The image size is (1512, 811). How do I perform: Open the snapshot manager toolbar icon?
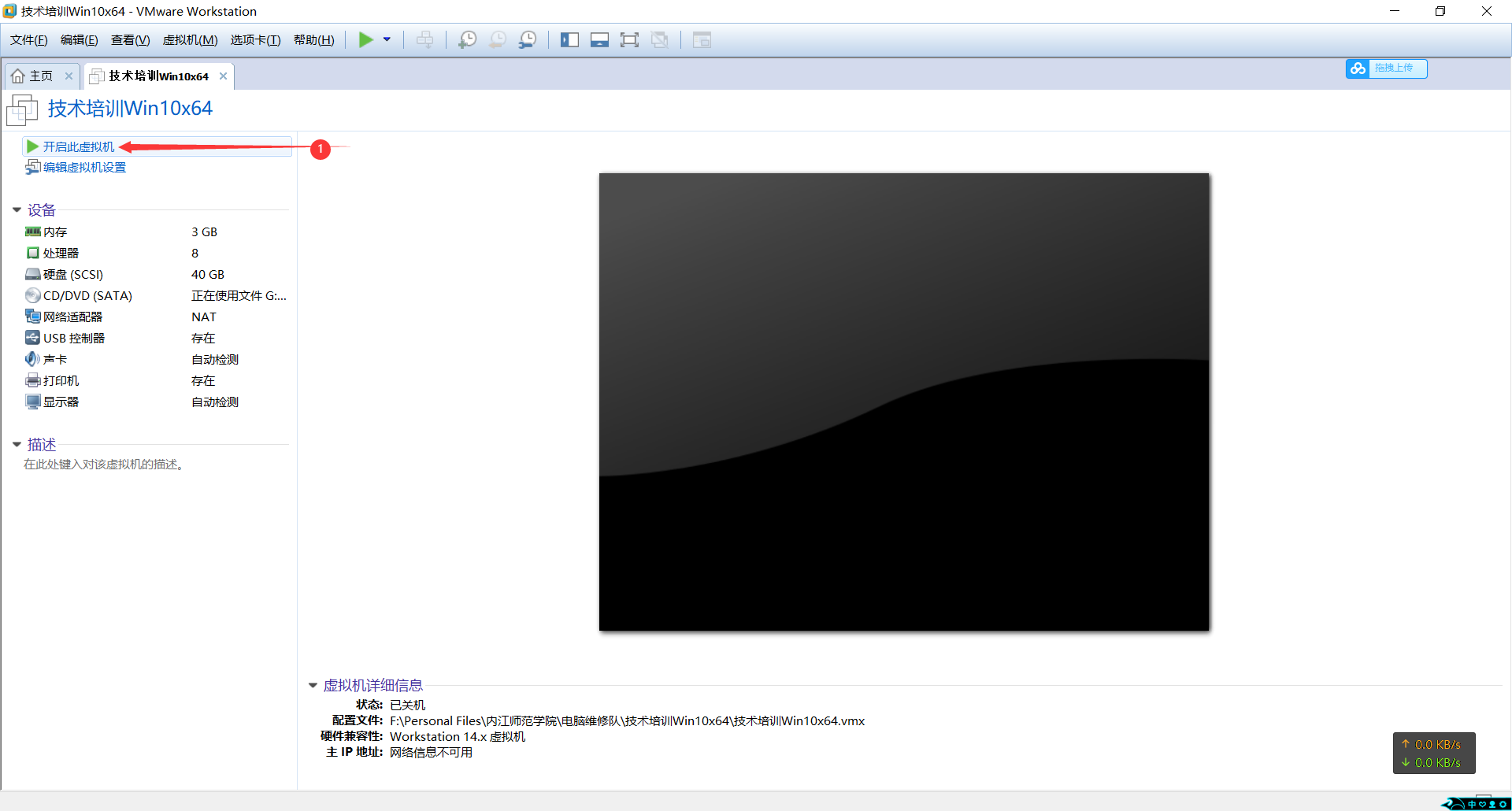click(x=528, y=40)
